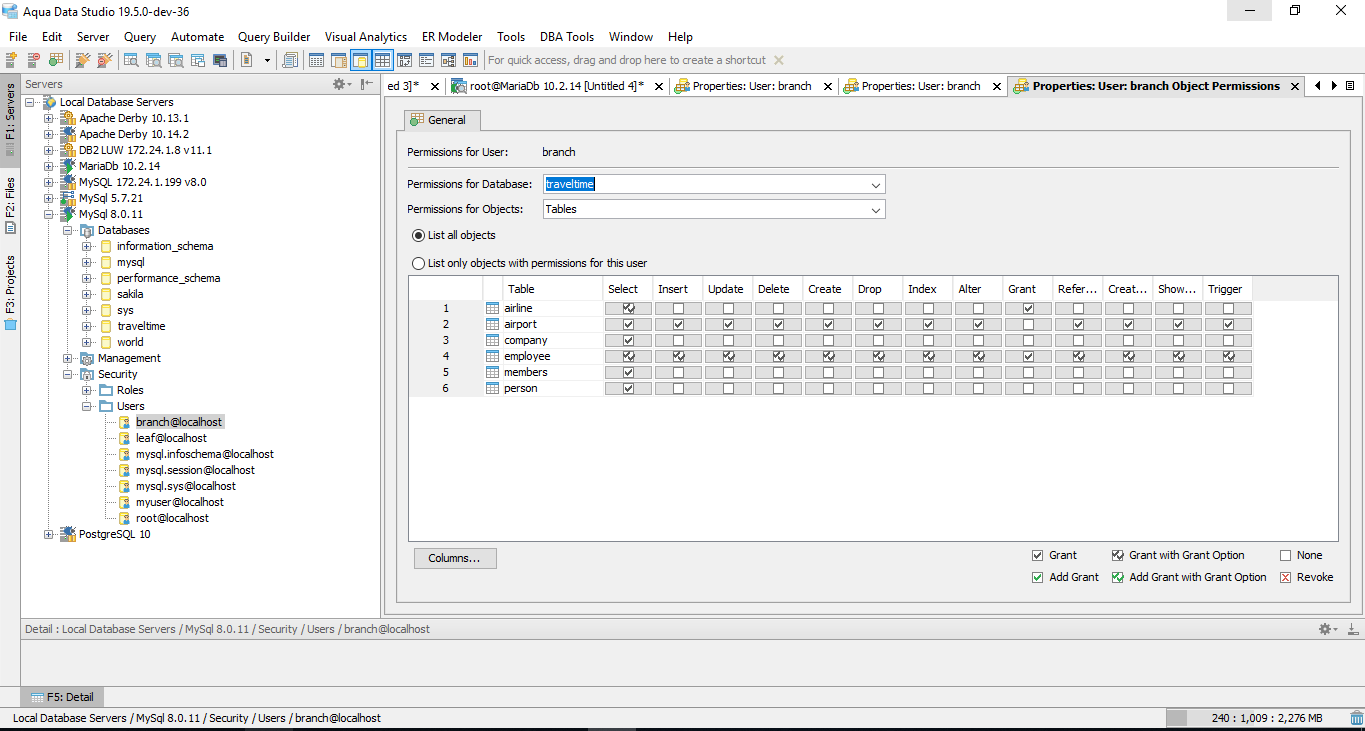Select traveltime database in the tree

coord(141,326)
